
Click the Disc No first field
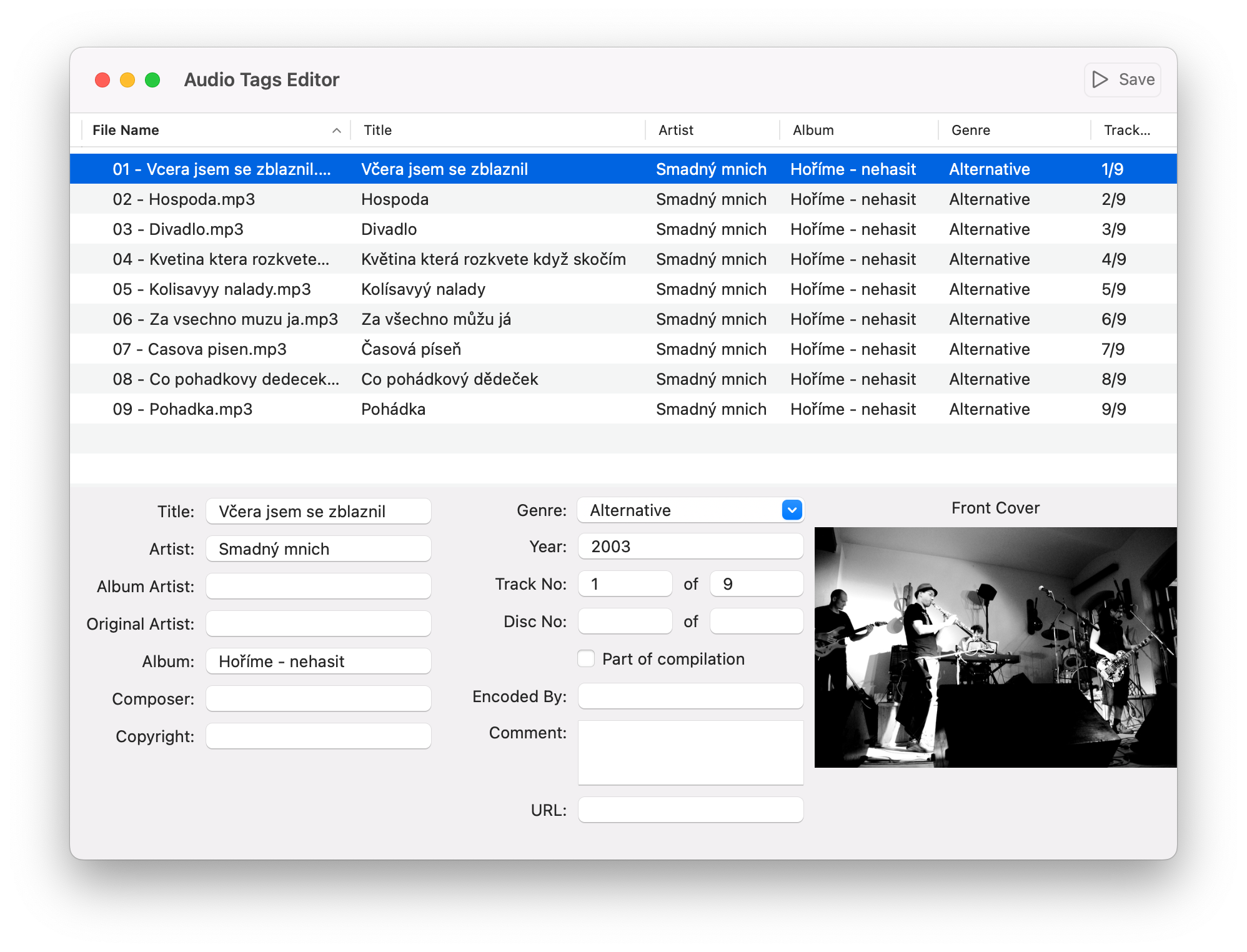coord(625,621)
